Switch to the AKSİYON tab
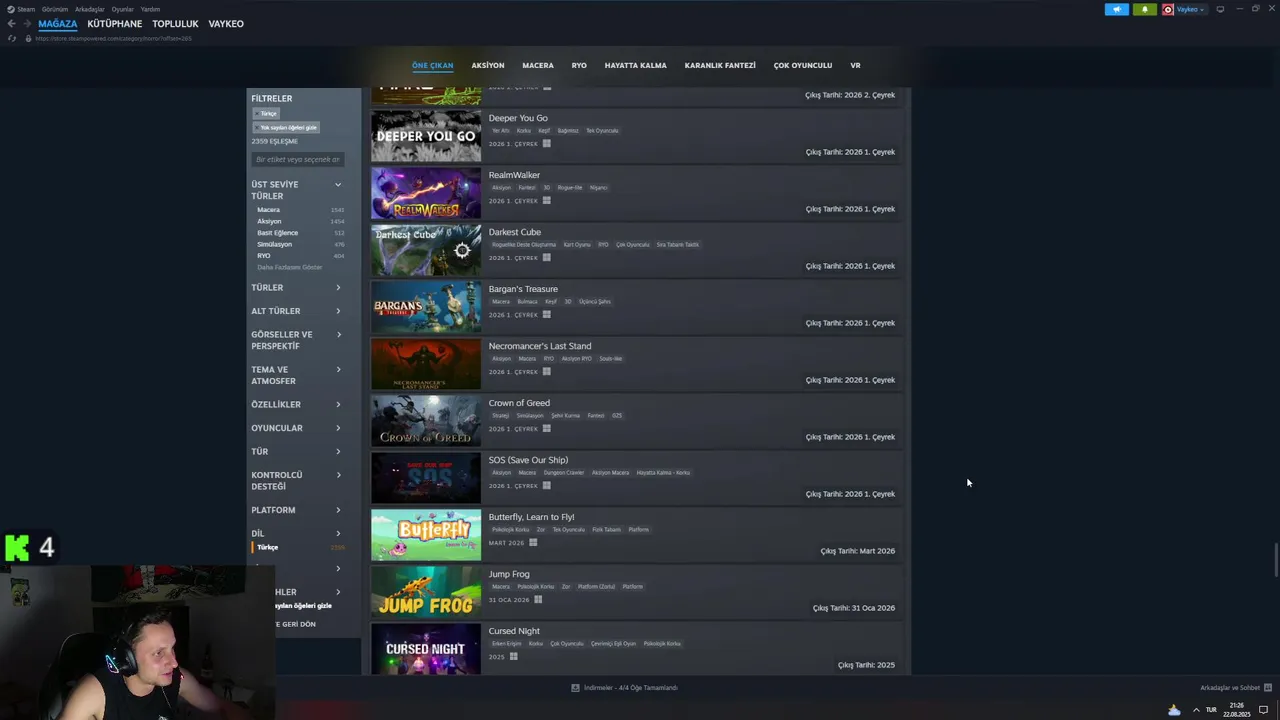The image size is (1280, 720). point(488,65)
